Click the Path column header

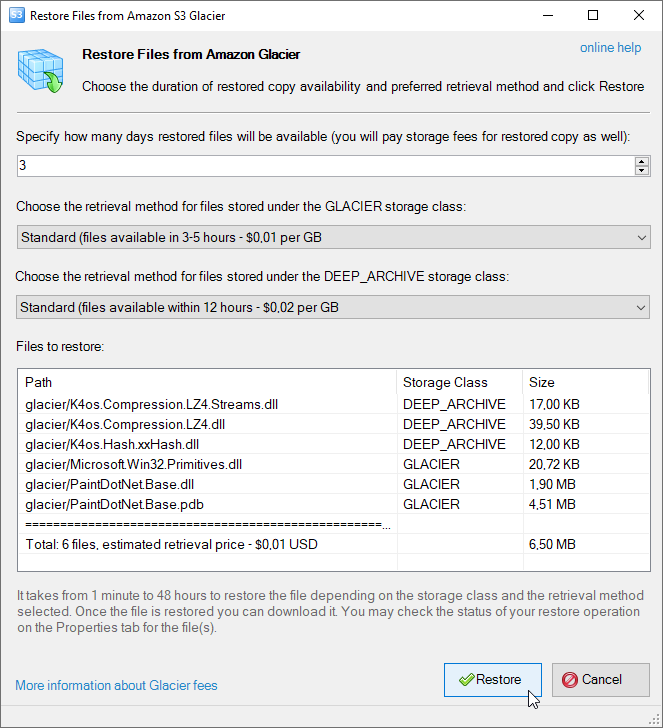(207, 382)
